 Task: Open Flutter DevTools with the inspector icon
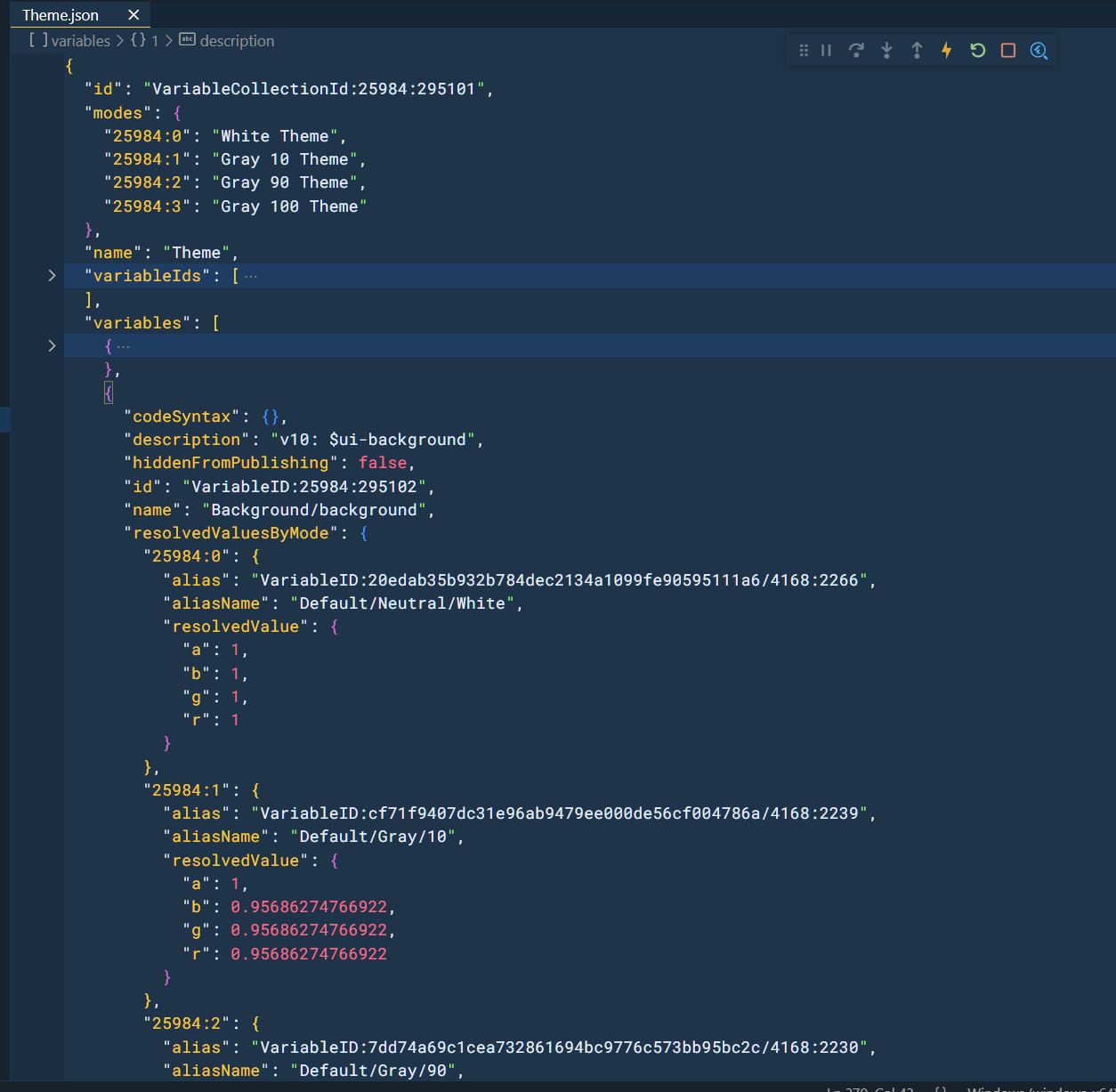click(x=1039, y=51)
